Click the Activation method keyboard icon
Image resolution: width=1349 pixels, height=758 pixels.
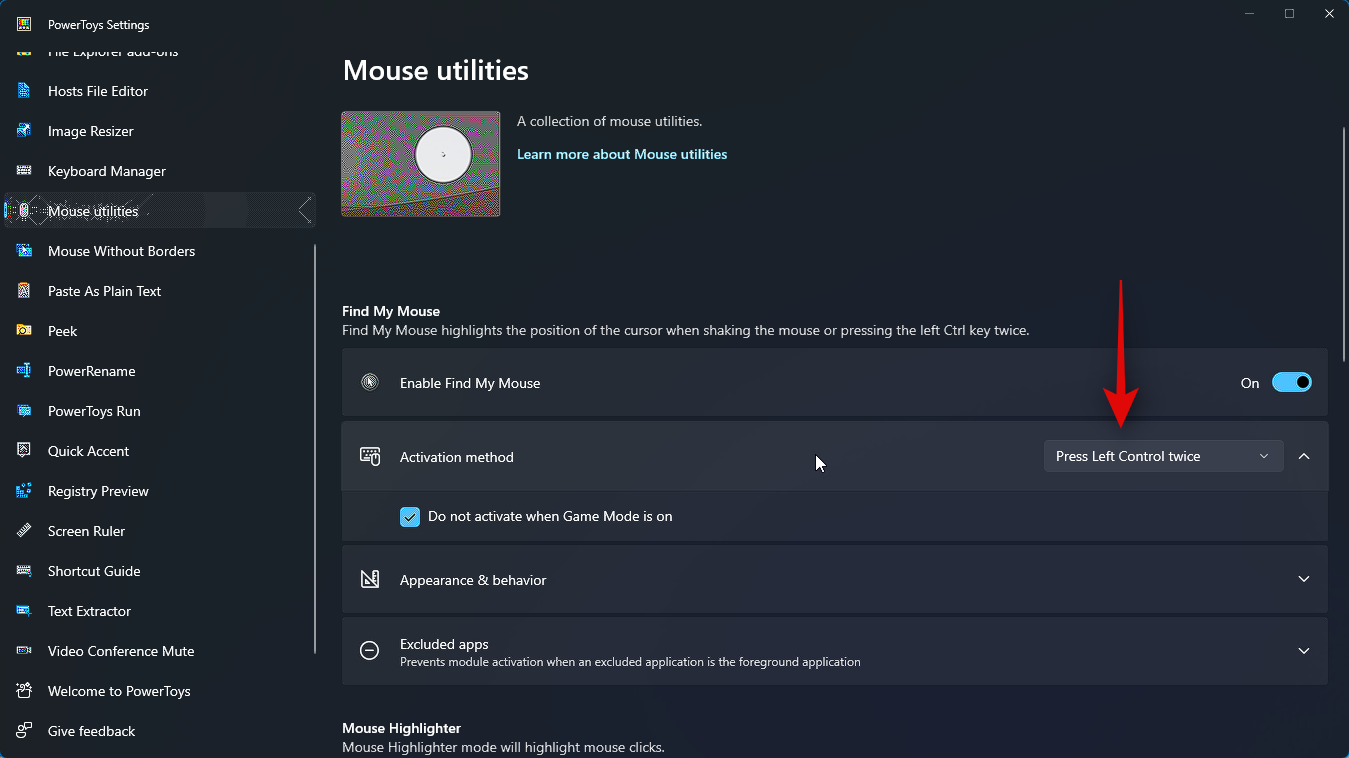pyautogui.click(x=370, y=456)
